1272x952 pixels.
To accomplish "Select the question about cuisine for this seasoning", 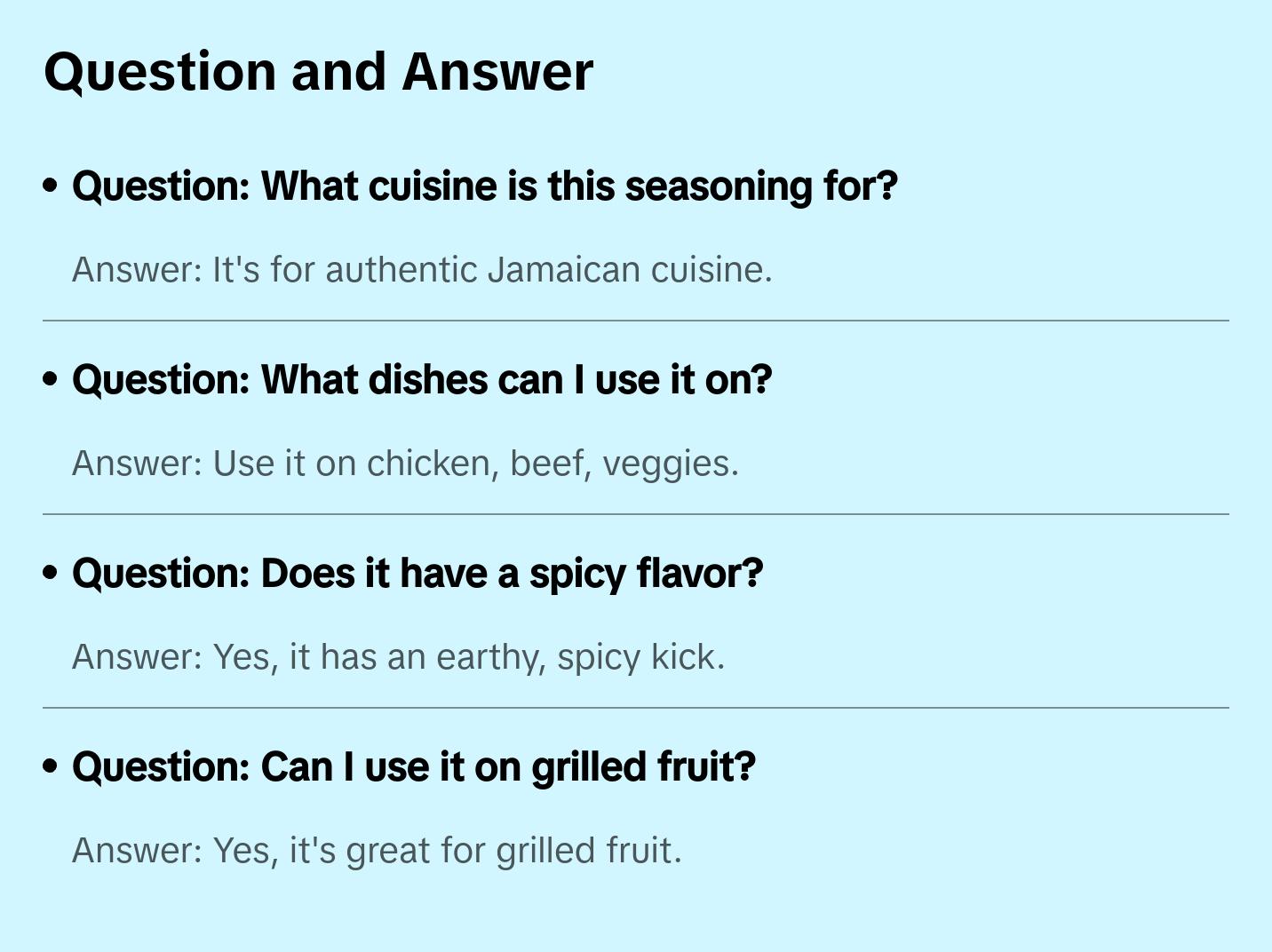I will point(485,186).
